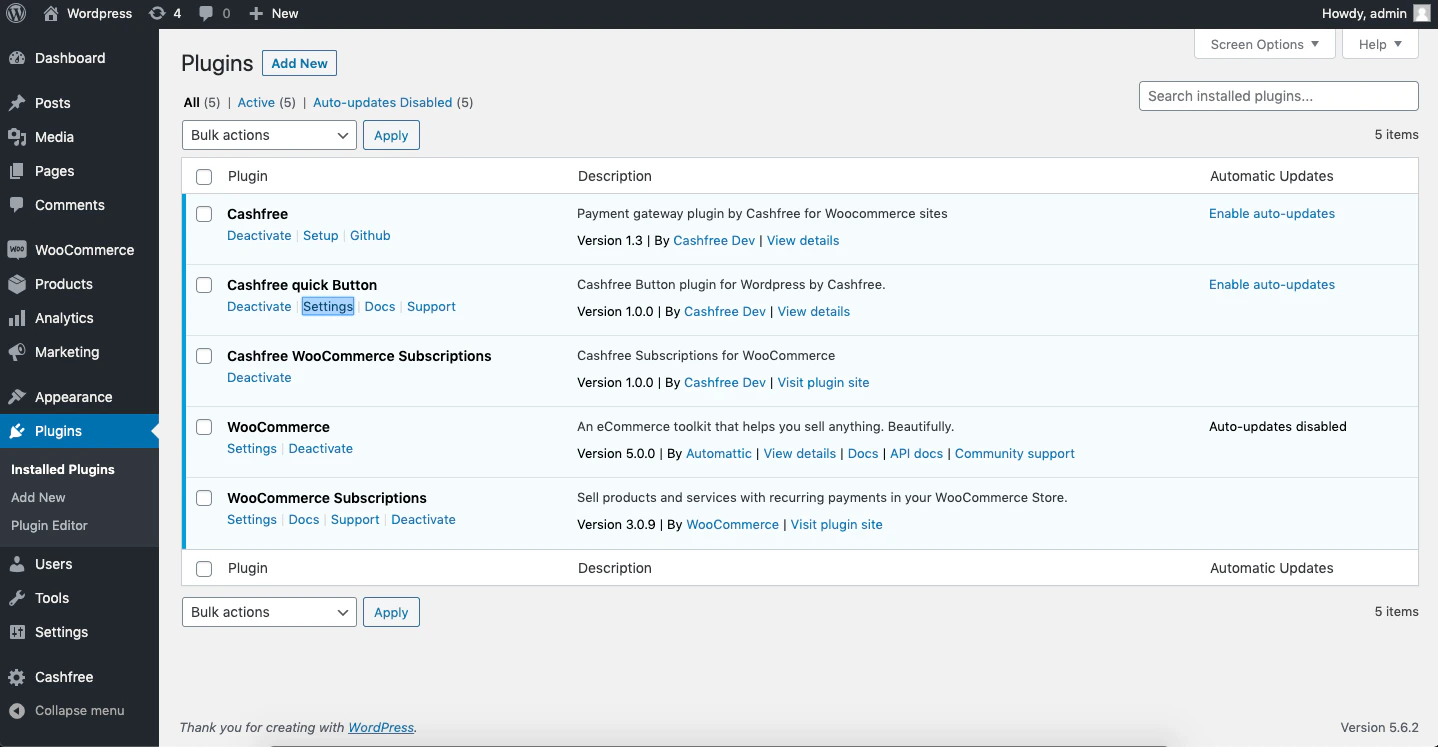Check the Cashfree quick Button checkbox

click(204, 285)
